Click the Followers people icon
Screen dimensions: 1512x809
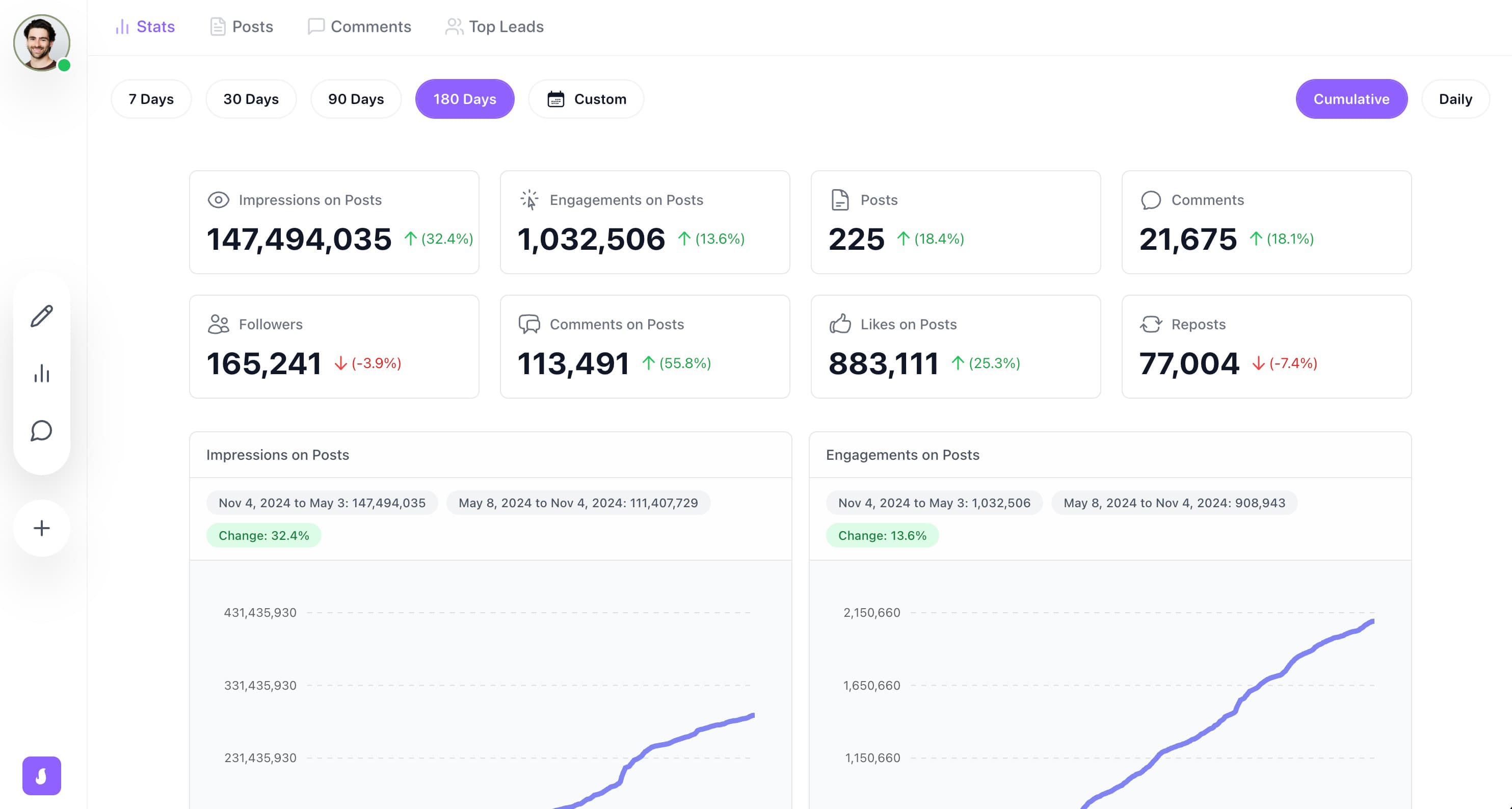point(218,324)
